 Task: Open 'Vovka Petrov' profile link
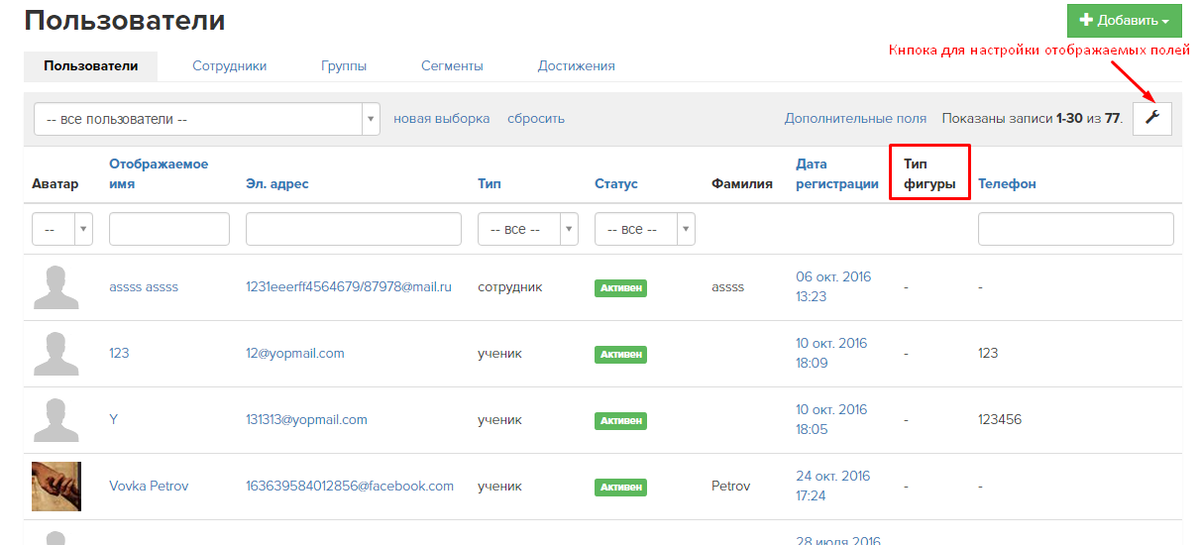[x=149, y=486]
